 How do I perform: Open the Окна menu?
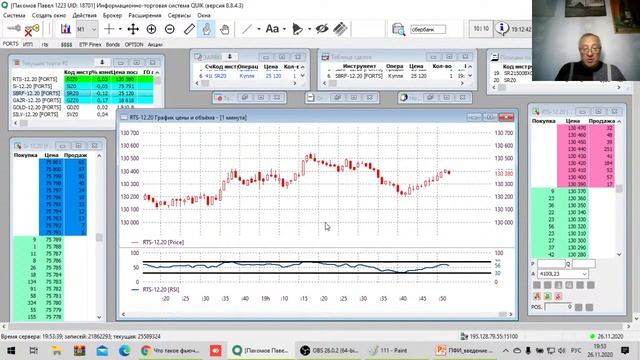tap(204, 16)
